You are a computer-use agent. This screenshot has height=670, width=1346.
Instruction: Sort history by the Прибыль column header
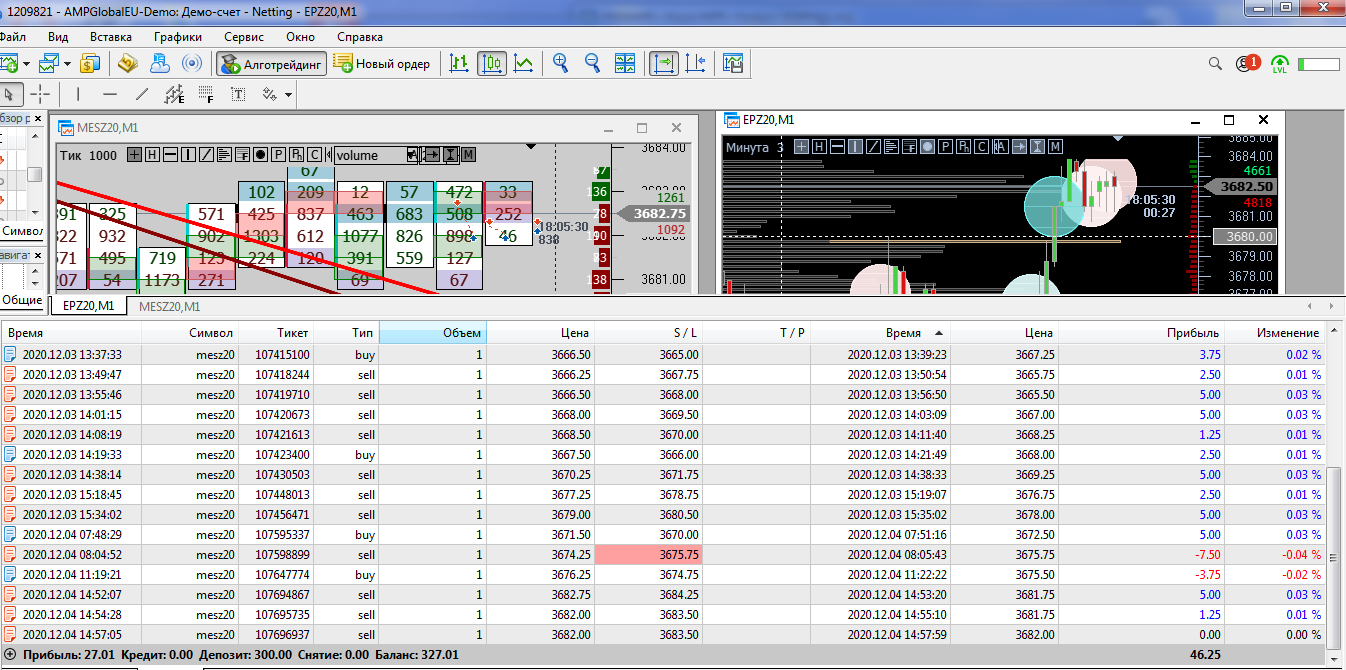(1196, 333)
